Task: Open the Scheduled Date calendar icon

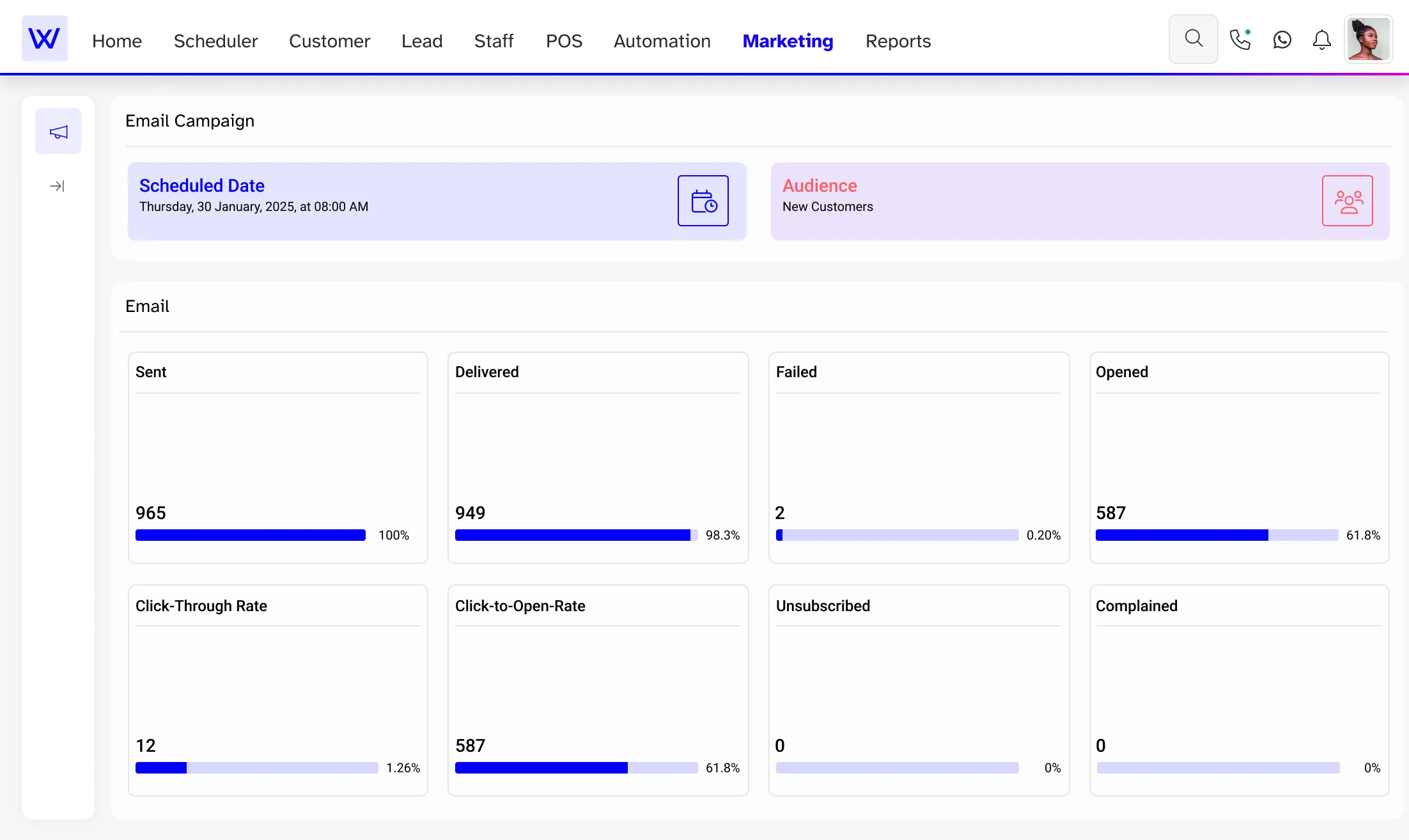Action: tap(703, 200)
